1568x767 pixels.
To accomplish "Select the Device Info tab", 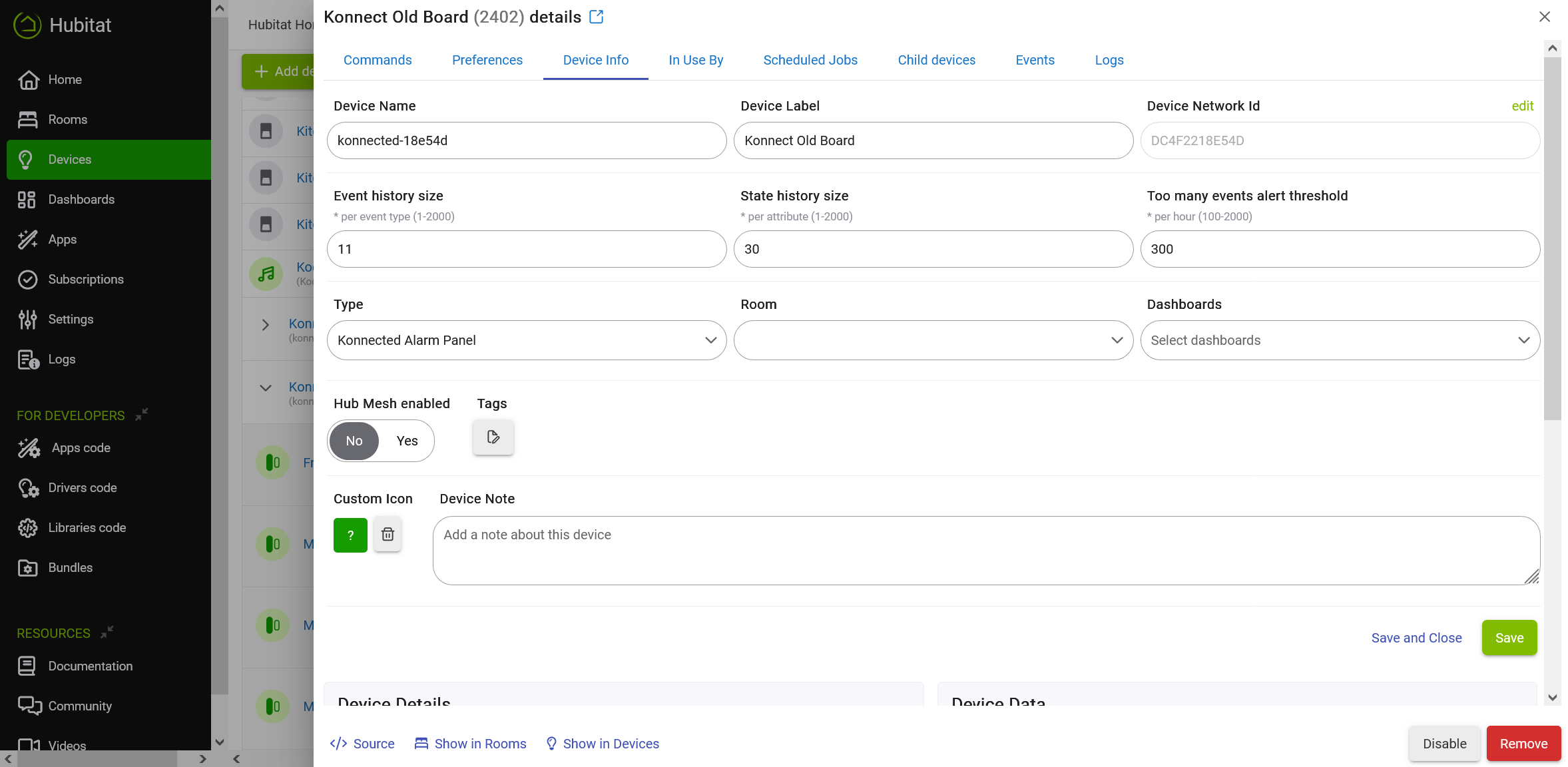I will (x=596, y=61).
